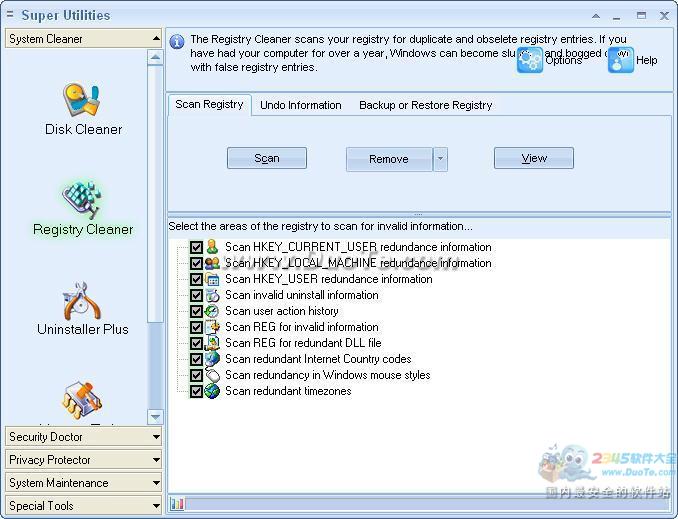
Task: Switch to the Scan Registry tab
Action: click(209, 105)
